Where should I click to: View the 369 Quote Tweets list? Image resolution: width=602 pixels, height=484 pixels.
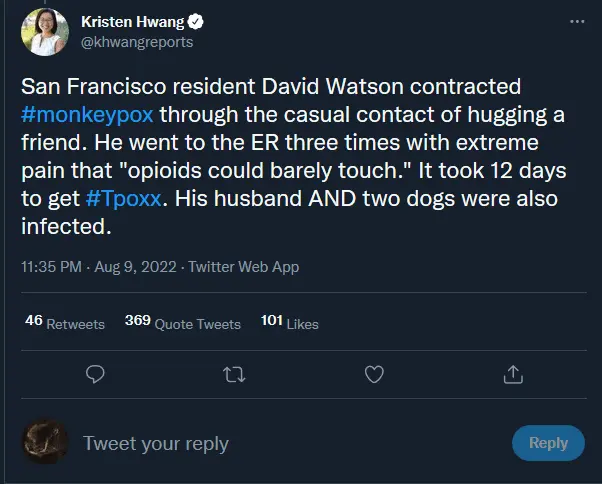pyautogui.click(x=183, y=323)
